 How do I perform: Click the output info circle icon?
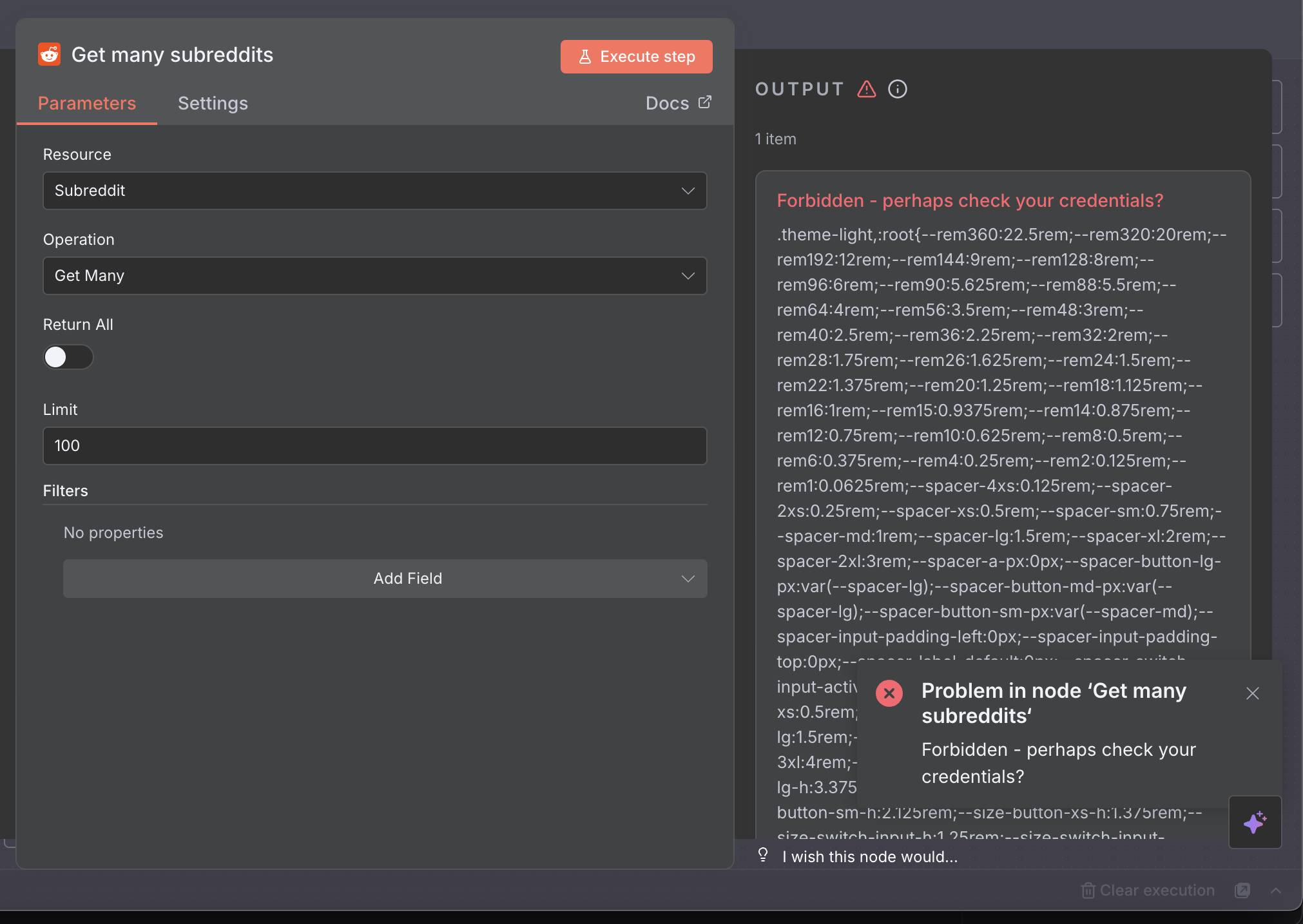coord(898,89)
